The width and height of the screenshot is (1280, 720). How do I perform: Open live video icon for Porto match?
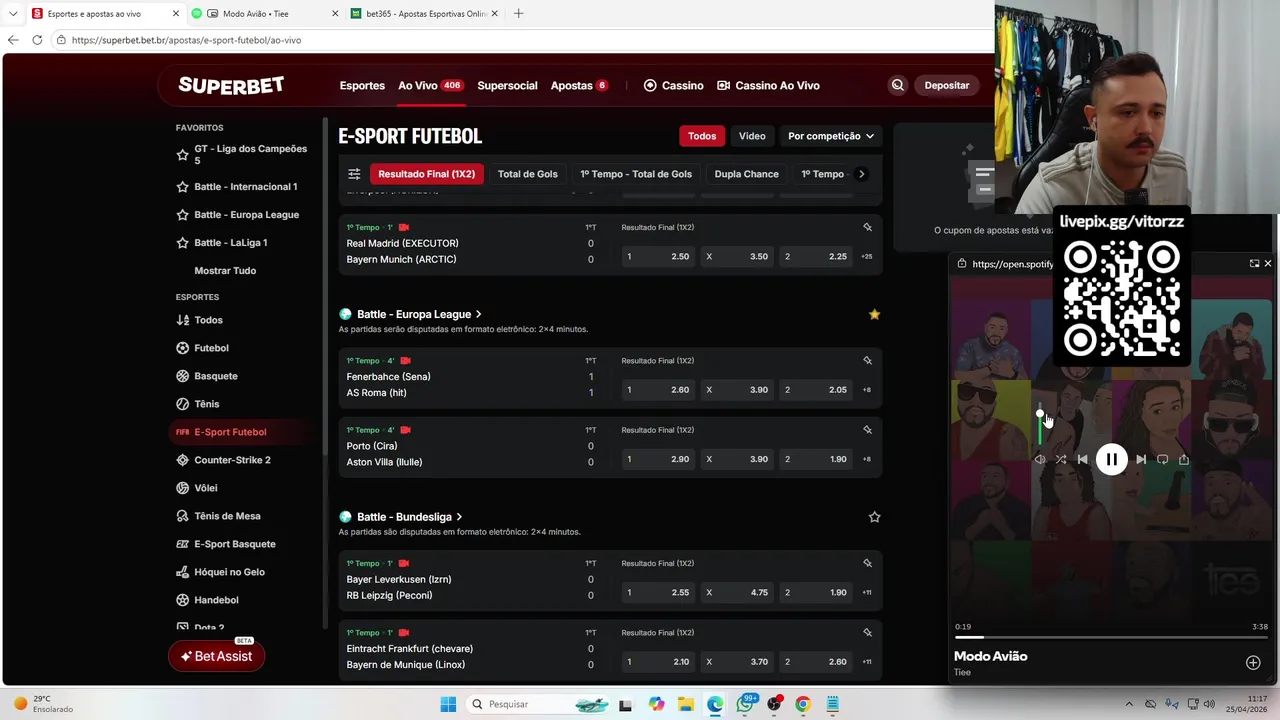(405, 430)
